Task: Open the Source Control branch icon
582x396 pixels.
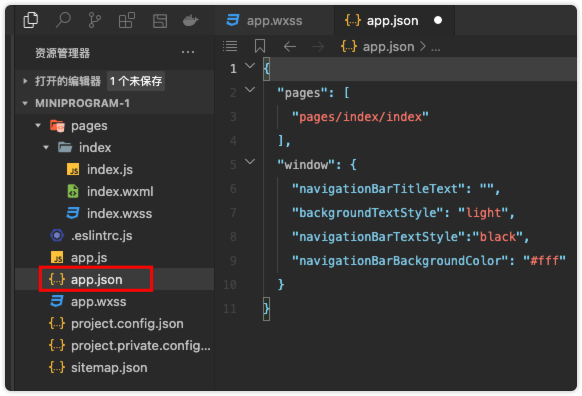Action: click(x=95, y=20)
